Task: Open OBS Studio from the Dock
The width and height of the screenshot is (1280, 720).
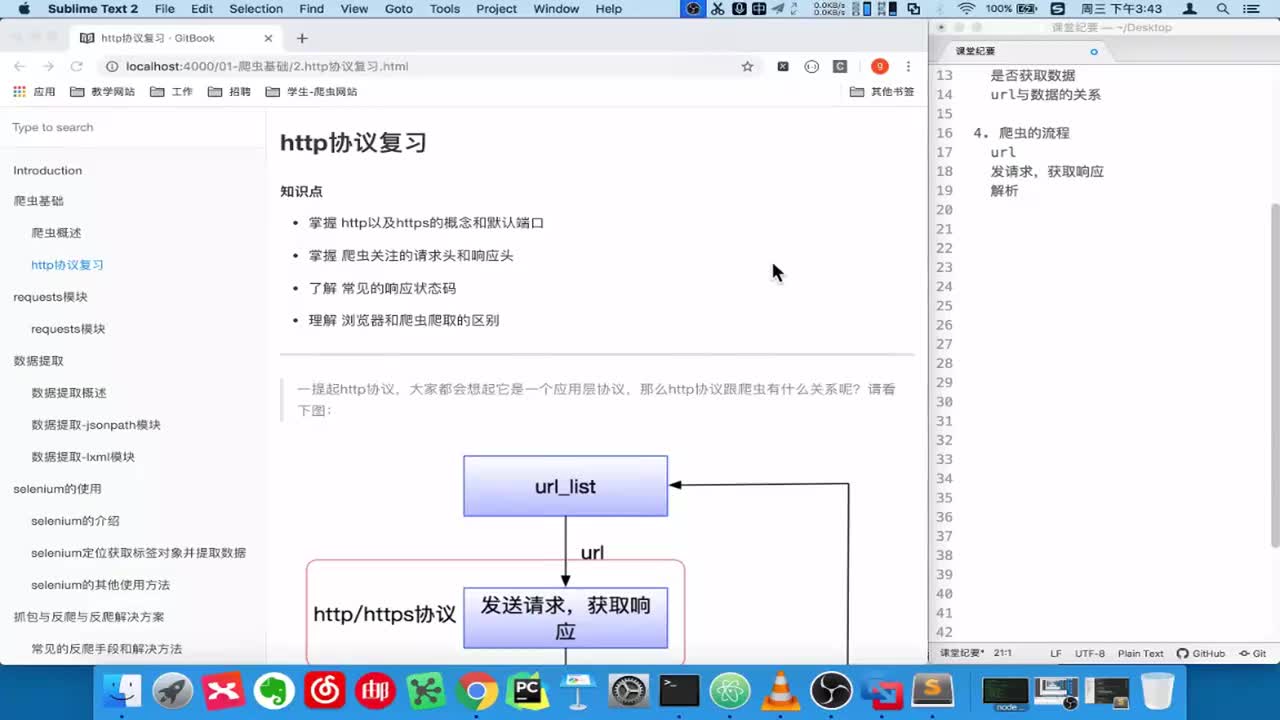Action: pos(831,690)
